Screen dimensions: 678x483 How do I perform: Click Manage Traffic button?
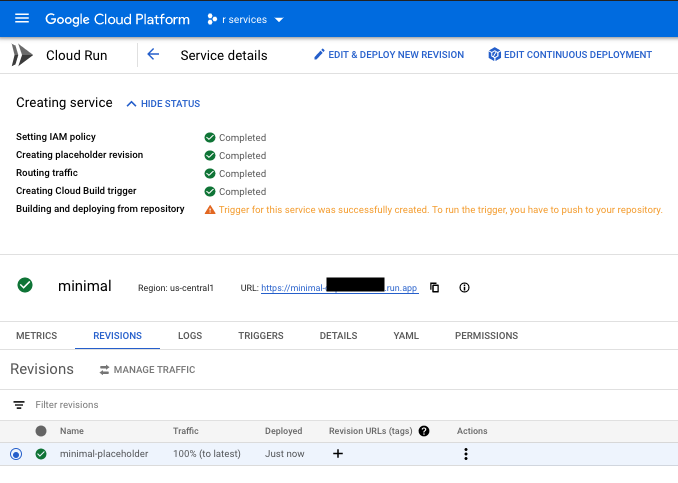click(x=147, y=370)
